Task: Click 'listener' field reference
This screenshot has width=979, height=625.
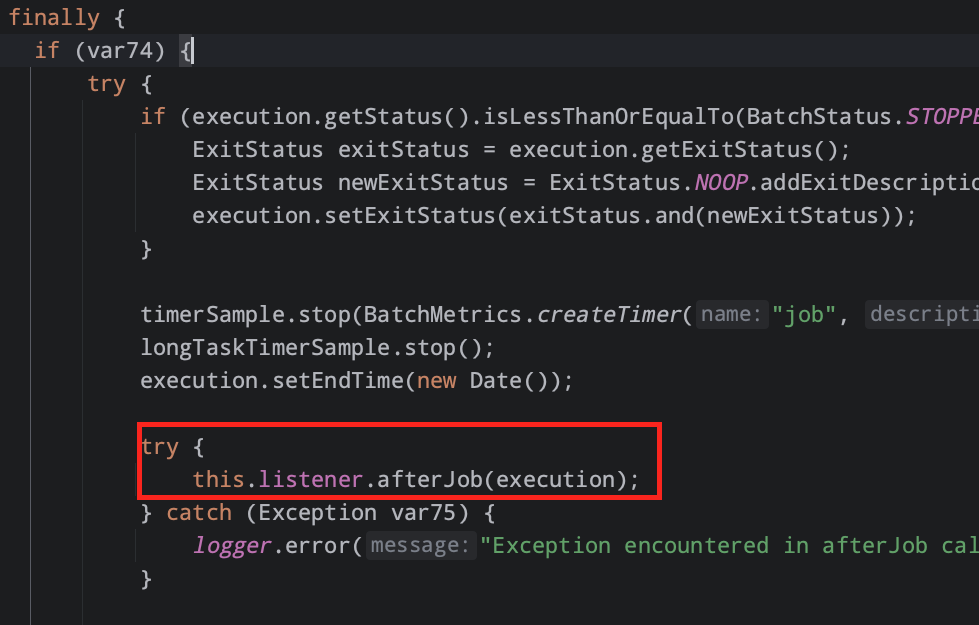Action: [310, 480]
